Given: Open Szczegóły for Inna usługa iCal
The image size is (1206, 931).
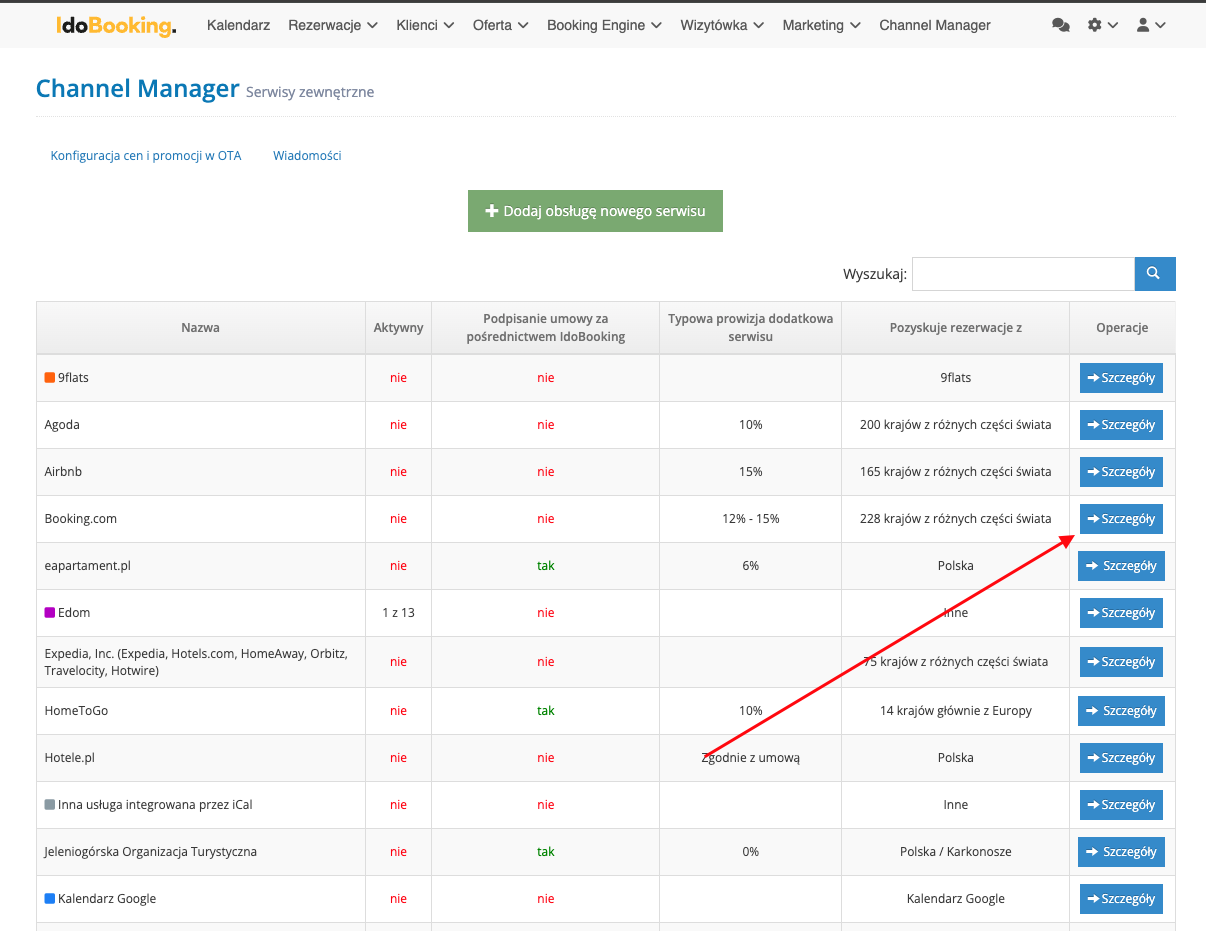Looking at the screenshot, I should [x=1121, y=805].
